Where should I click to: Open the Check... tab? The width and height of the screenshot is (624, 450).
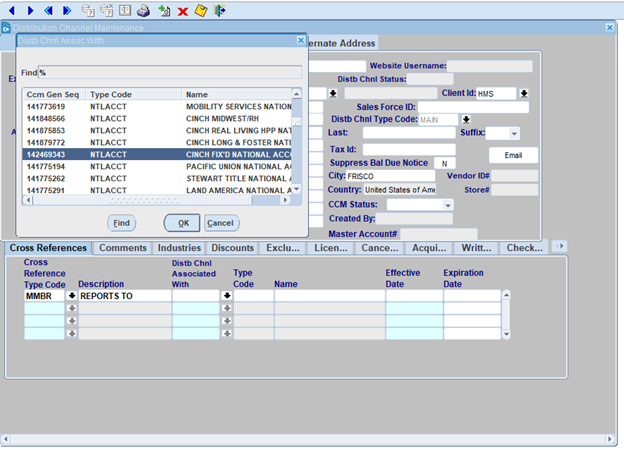(525, 248)
